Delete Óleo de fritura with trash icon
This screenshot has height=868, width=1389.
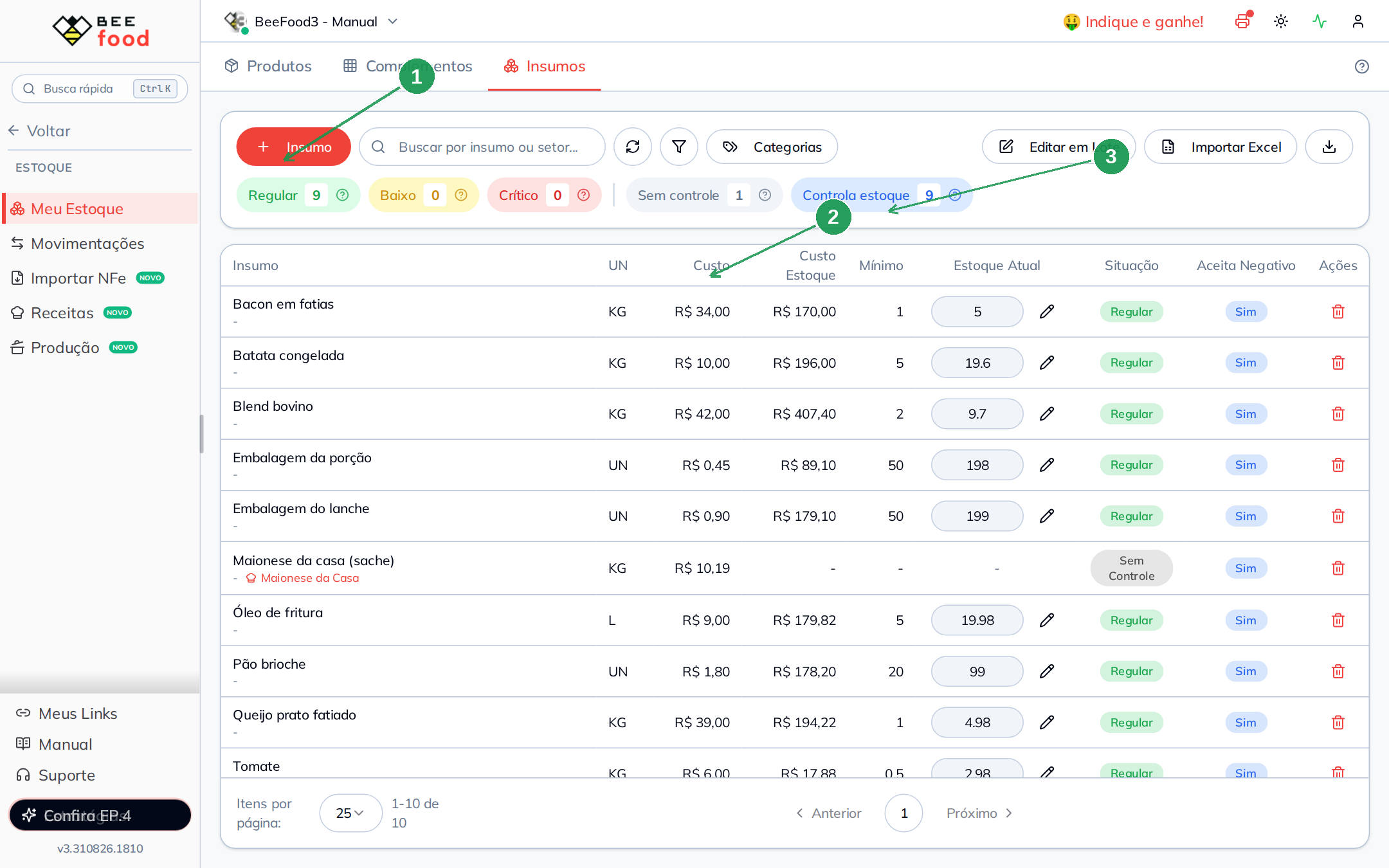[1338, 620]
